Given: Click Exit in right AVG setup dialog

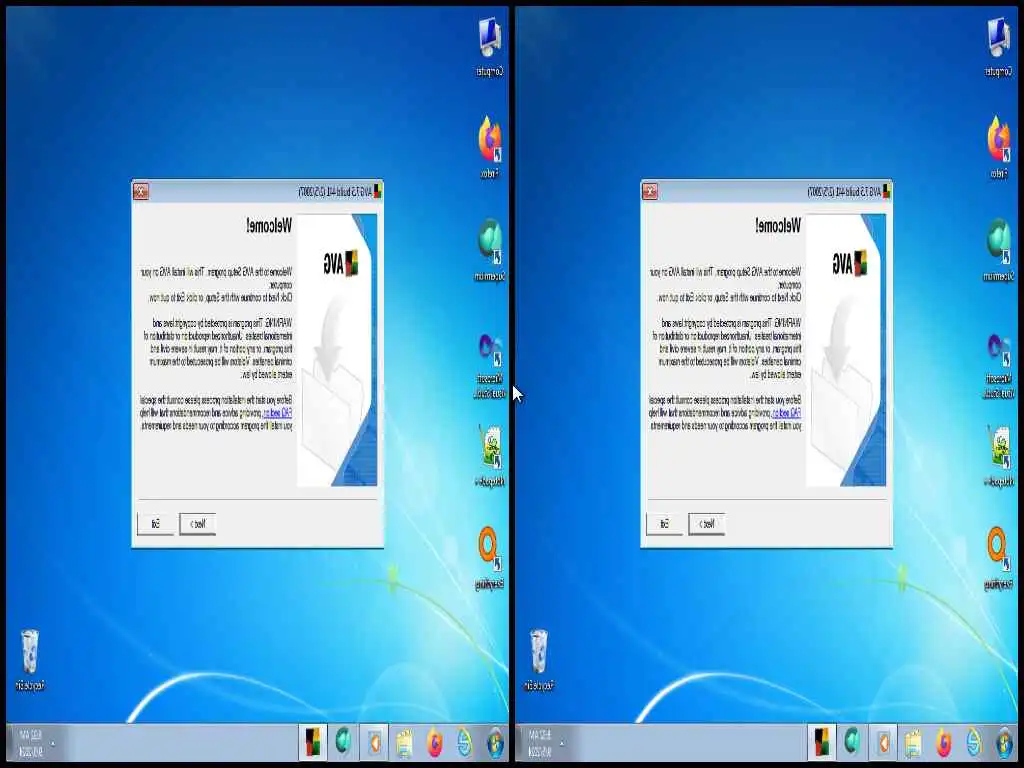Looking at the screenshot, I should pos(664,524).
